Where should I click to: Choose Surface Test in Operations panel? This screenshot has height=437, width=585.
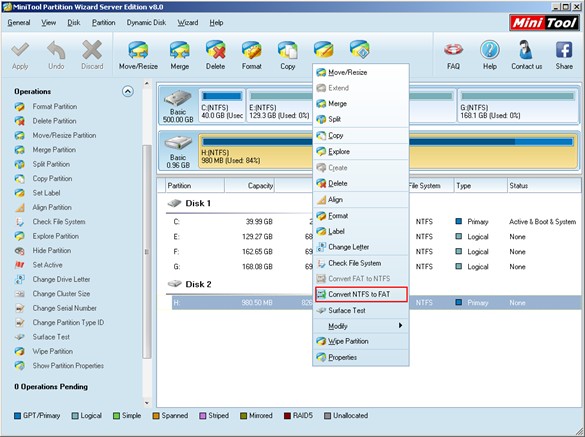tap(51, 337)
